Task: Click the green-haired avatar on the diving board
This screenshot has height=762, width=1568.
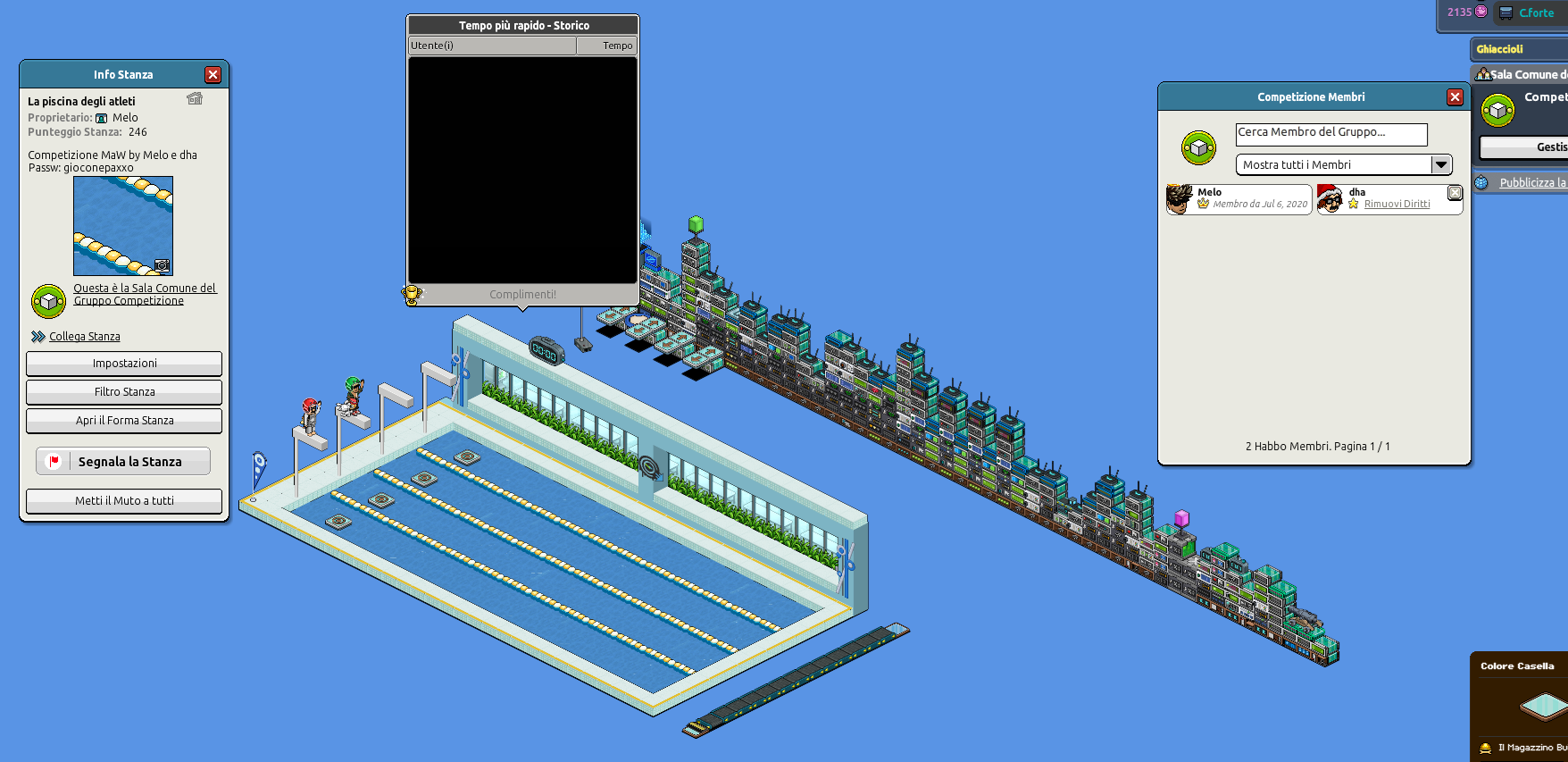Action: click(354, 395)
